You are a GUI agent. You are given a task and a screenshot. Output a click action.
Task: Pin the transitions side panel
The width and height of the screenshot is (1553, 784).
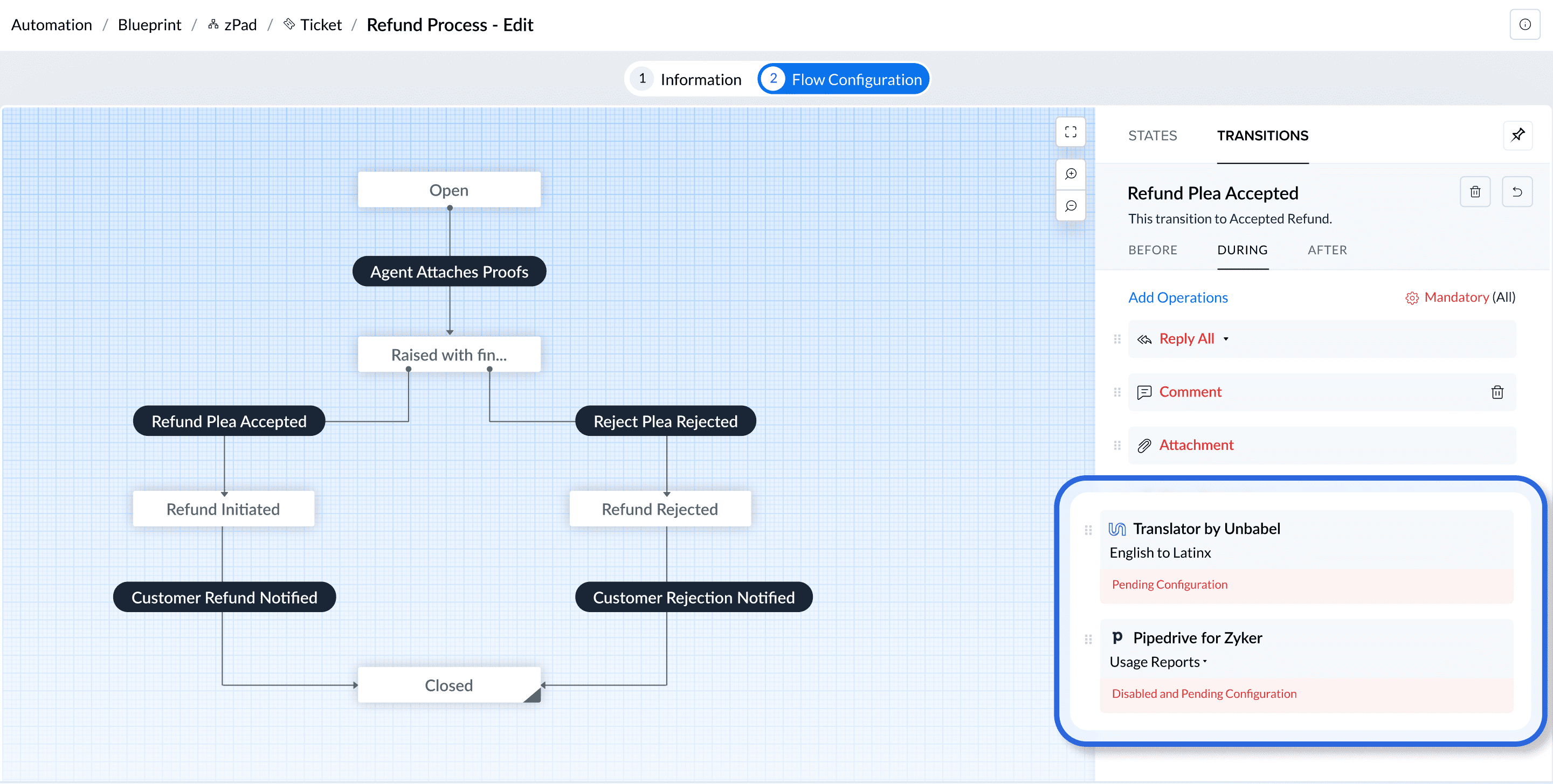click(1517, 135)
